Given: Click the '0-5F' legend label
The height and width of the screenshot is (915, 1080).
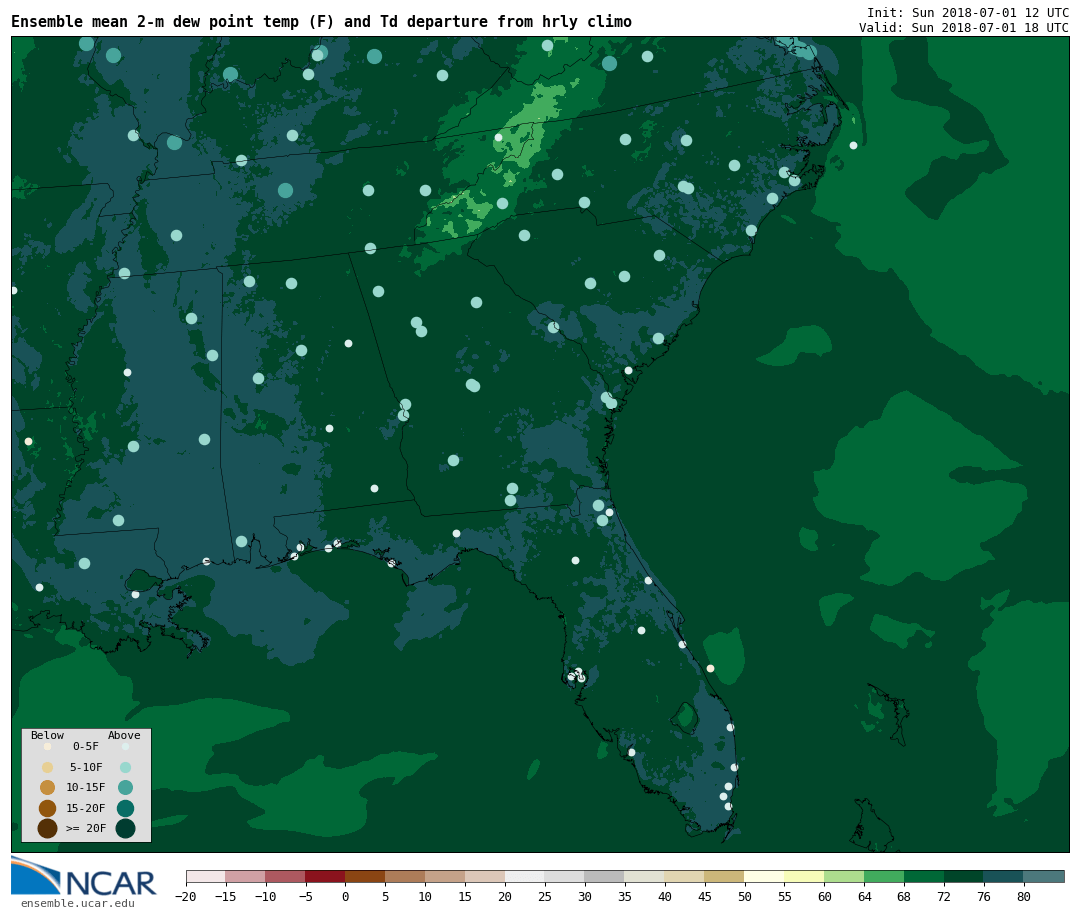Looking at the screenshot, I should pos(86,746).
